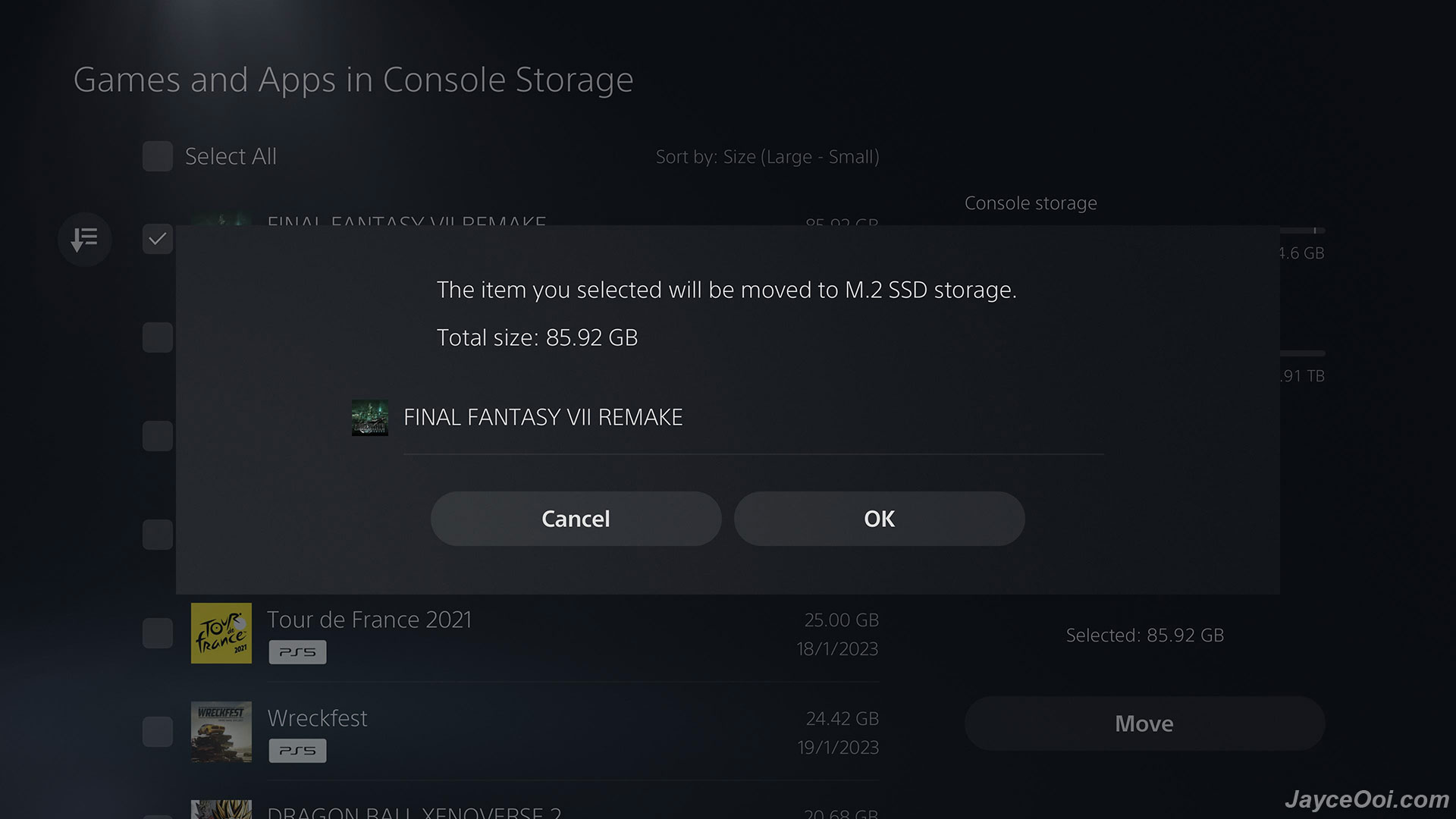
Task: Click the Move button
Action: [x=1145, y=723]
